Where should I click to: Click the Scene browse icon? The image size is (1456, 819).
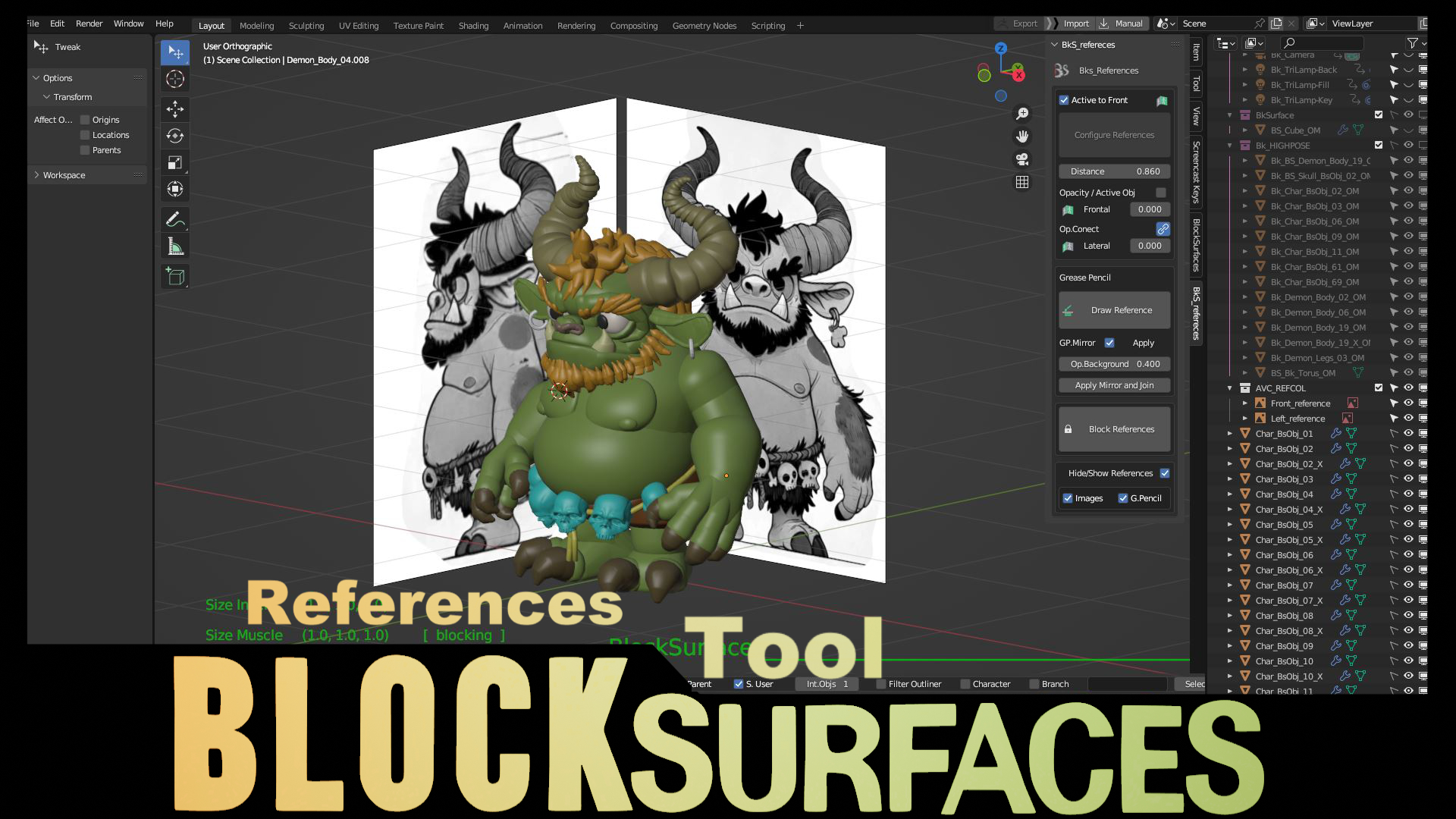pos(1166,24)
